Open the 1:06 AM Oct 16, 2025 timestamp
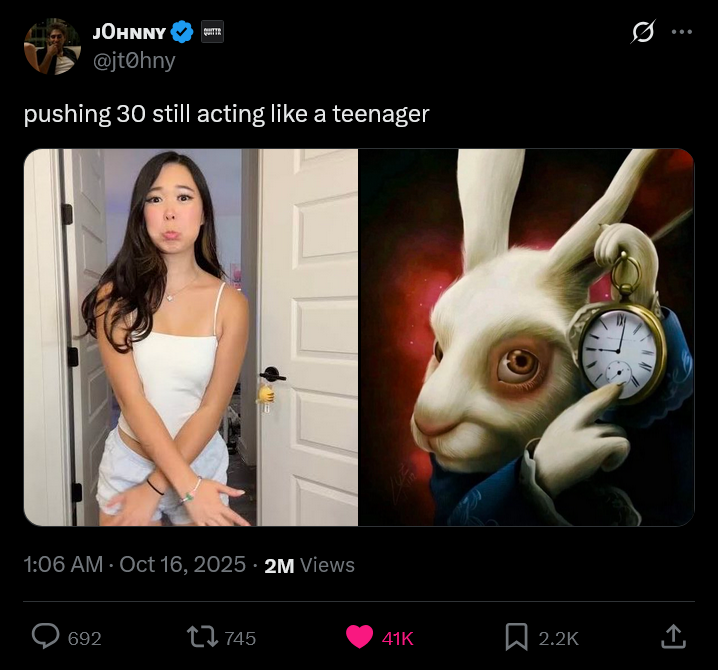The height and width of the screenshot is (670, 718). [x=135, y=565]
